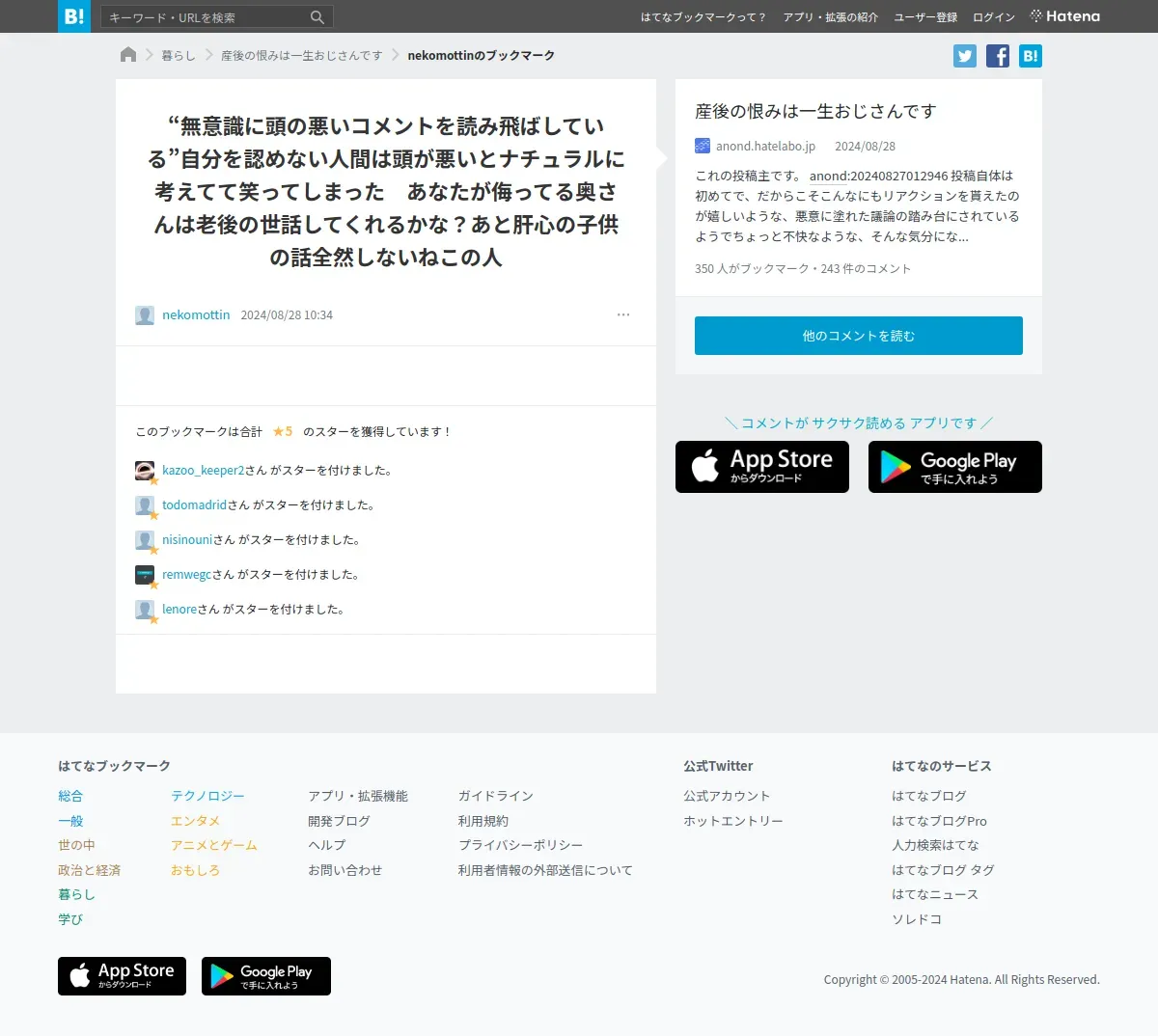This screenshot has height=1036, width=1158.
Task: Click the ヘルプ footer link
Action: click(x=326, y=846)
